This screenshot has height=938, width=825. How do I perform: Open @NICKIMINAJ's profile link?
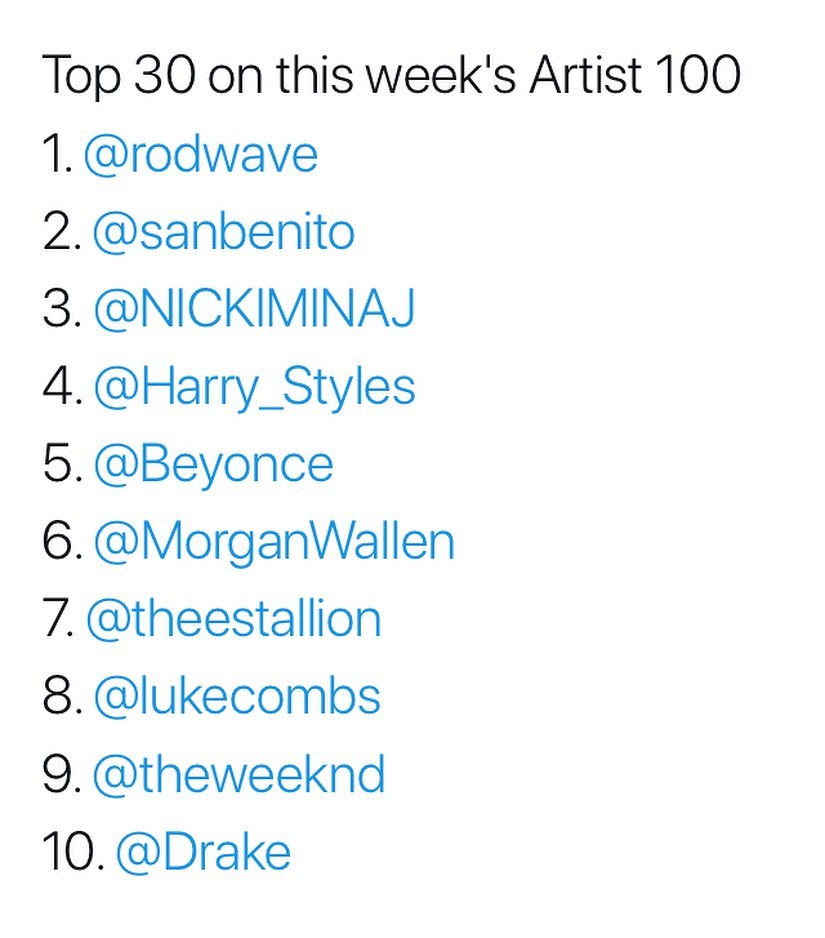pos(253,310)
